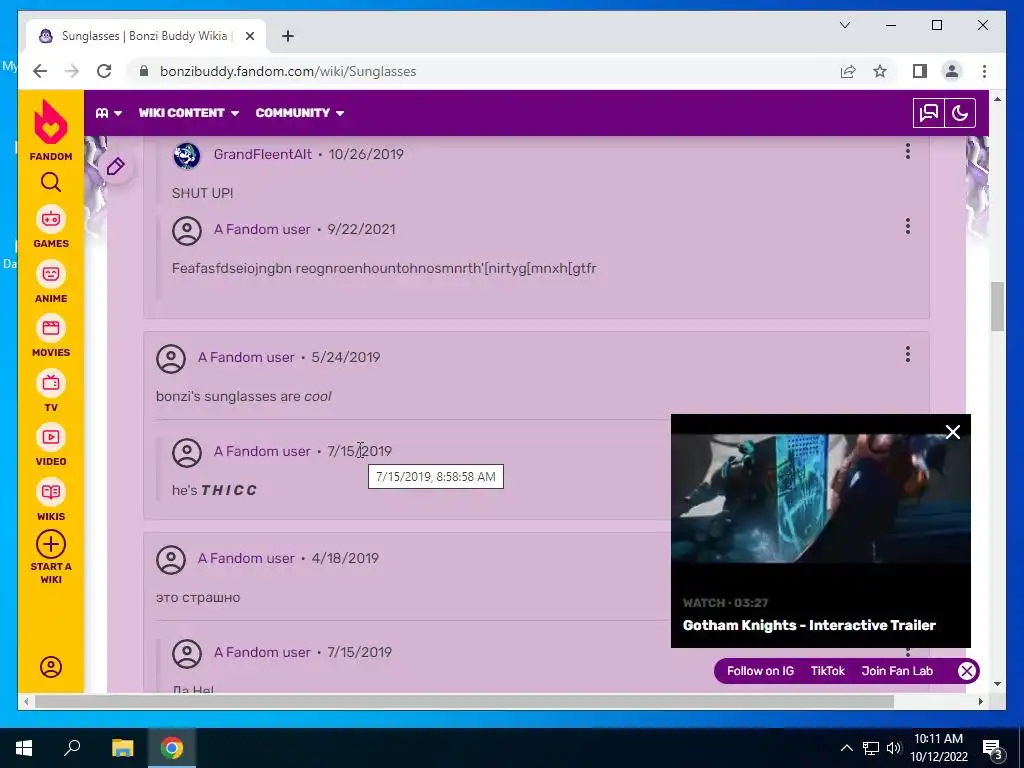Open the network icon in system tray
1024x768 pixels.
(x=871, y=748)
